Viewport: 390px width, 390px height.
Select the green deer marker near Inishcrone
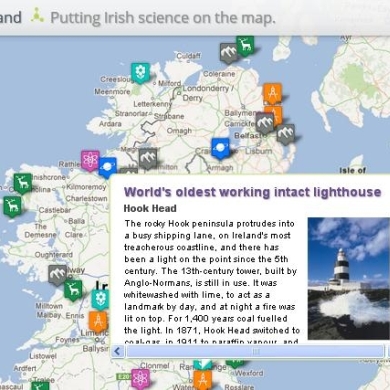pyautogui.click(x=23, y=183)
